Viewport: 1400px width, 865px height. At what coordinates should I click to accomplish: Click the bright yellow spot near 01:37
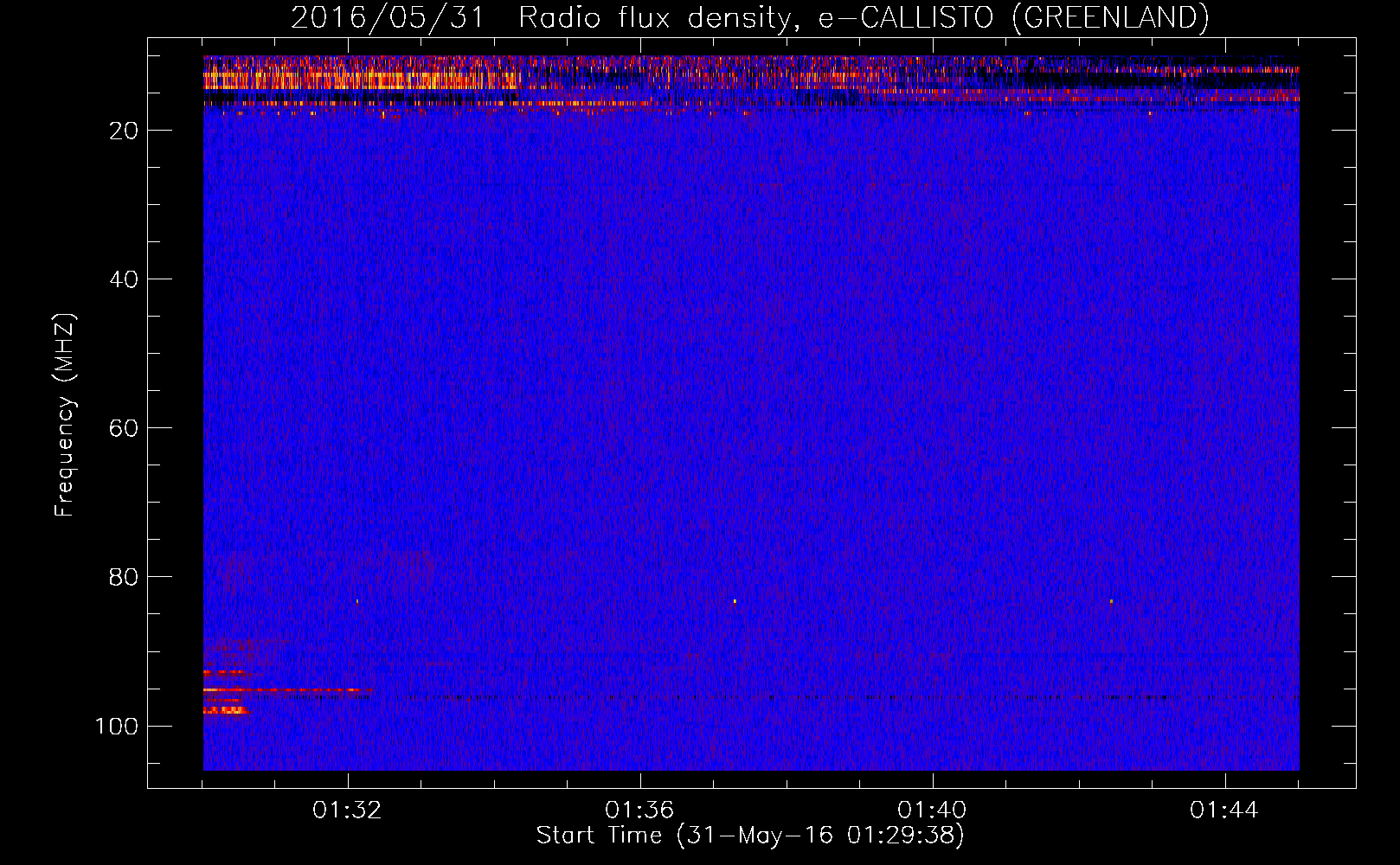(735, 600)
